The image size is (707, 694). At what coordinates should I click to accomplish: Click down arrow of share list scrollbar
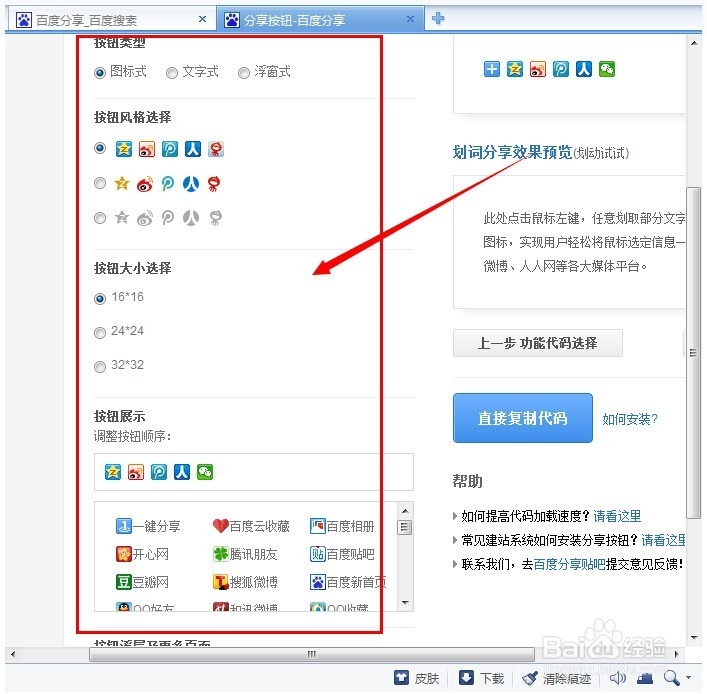(x=405, y=603)
